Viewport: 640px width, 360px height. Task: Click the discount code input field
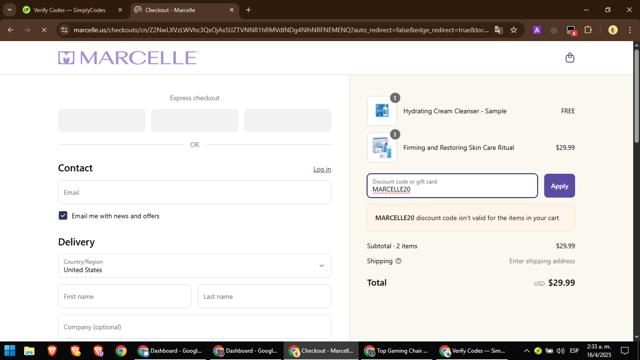click(452, 186)
